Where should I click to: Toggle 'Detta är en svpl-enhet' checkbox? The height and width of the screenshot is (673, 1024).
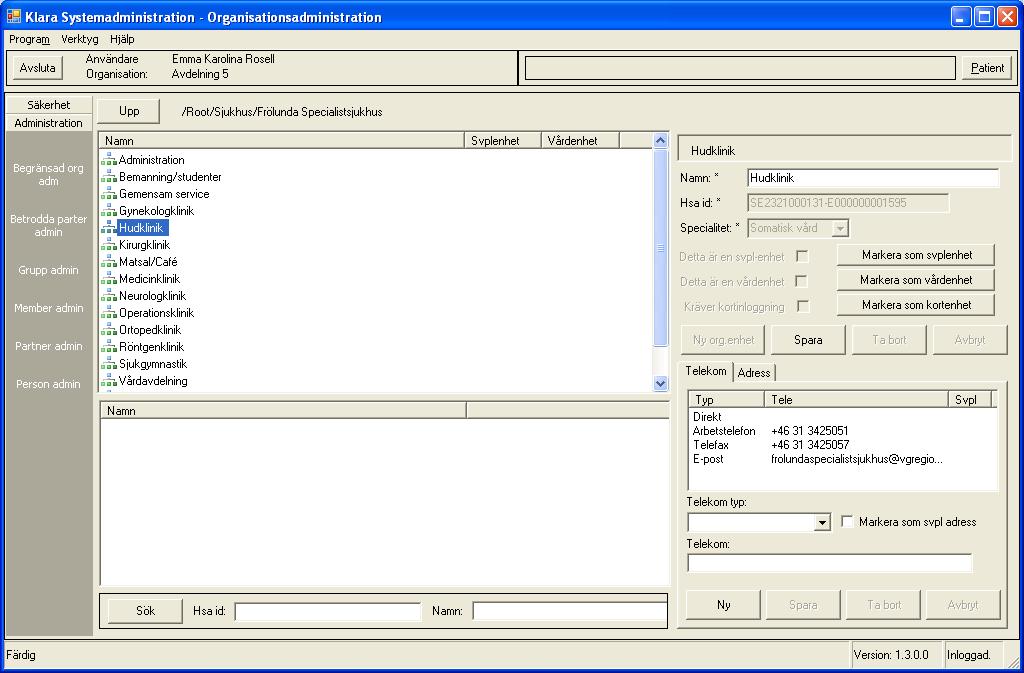(x=802, y=257)
